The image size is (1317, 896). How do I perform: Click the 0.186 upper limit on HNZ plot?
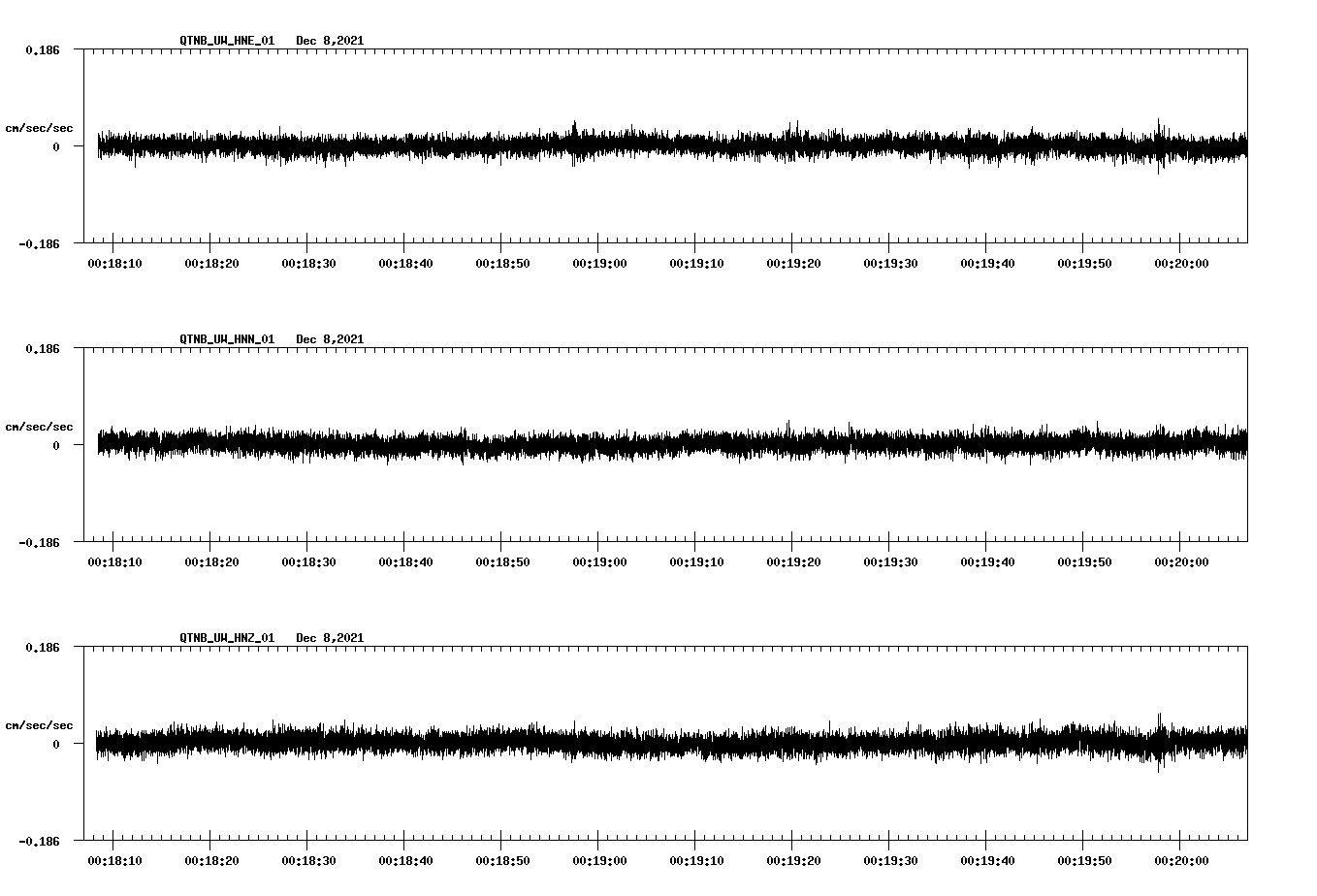(x=42, y=647)
